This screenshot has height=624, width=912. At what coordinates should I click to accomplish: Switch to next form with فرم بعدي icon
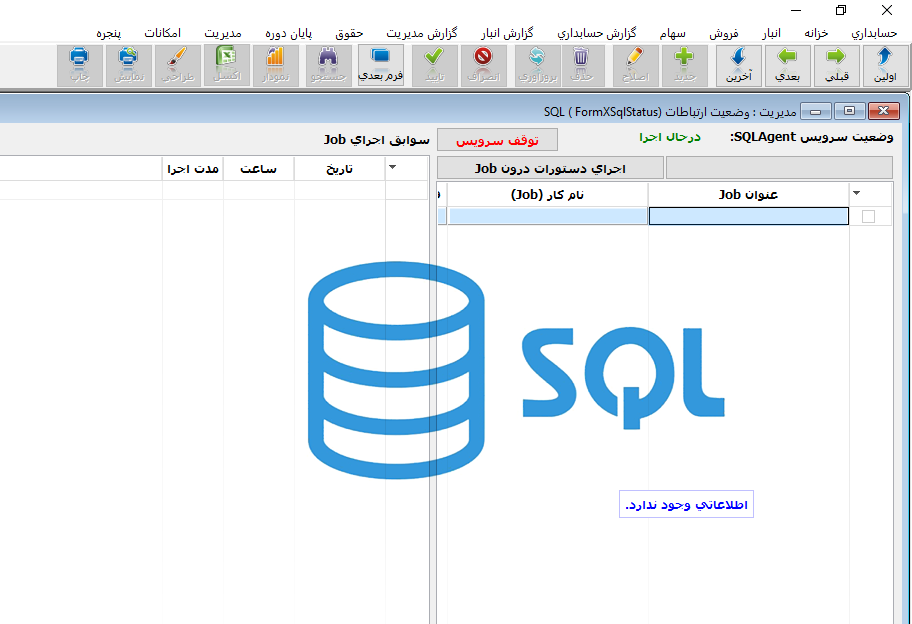[x=380, y=66]
